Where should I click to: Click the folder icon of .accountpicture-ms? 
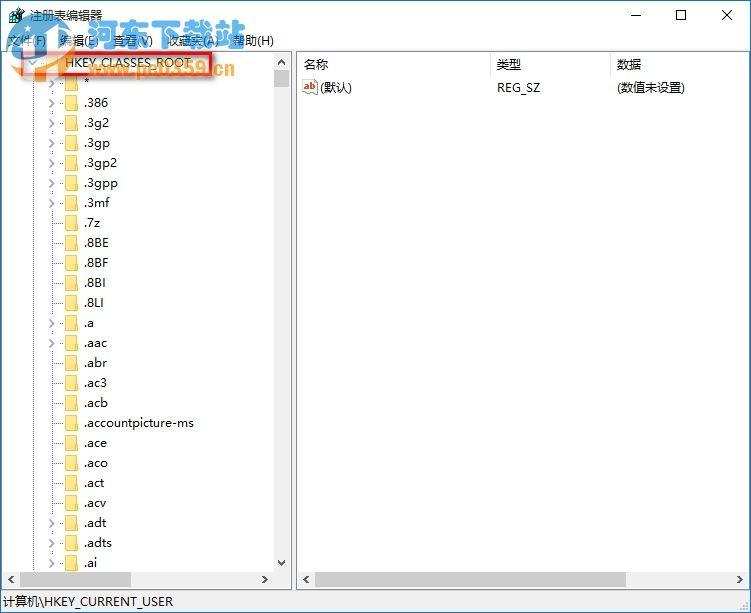click(x=71, y=423)
